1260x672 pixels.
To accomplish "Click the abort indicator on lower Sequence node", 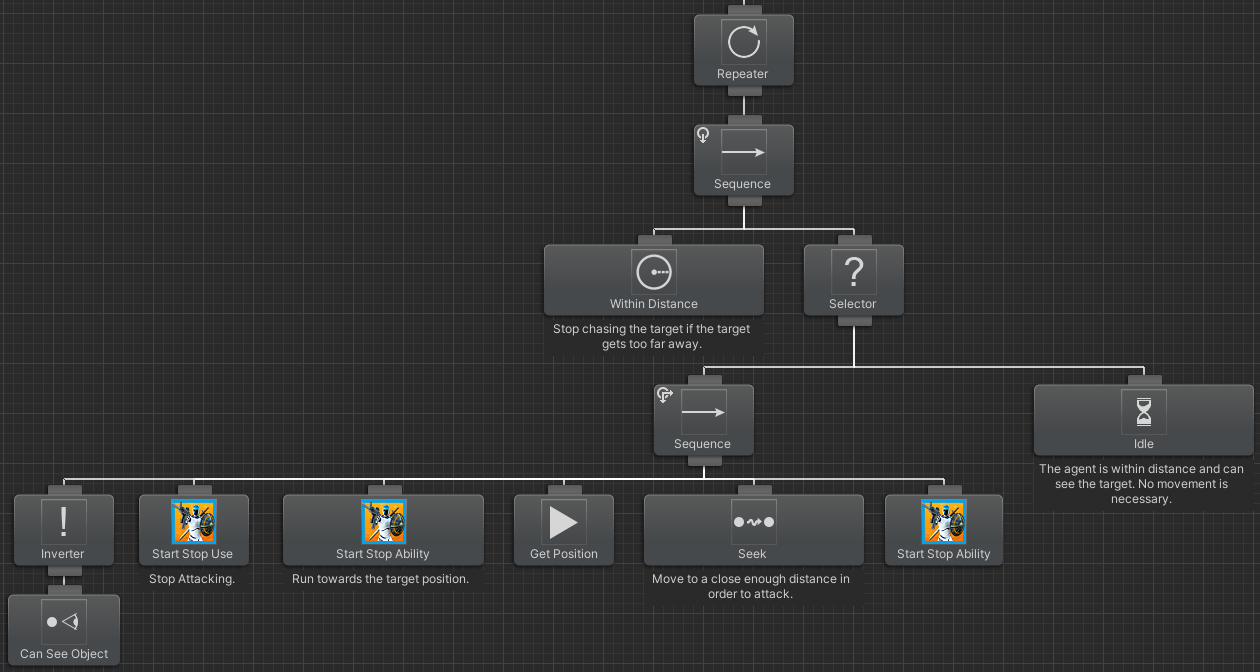I will (x=664, y=395).
